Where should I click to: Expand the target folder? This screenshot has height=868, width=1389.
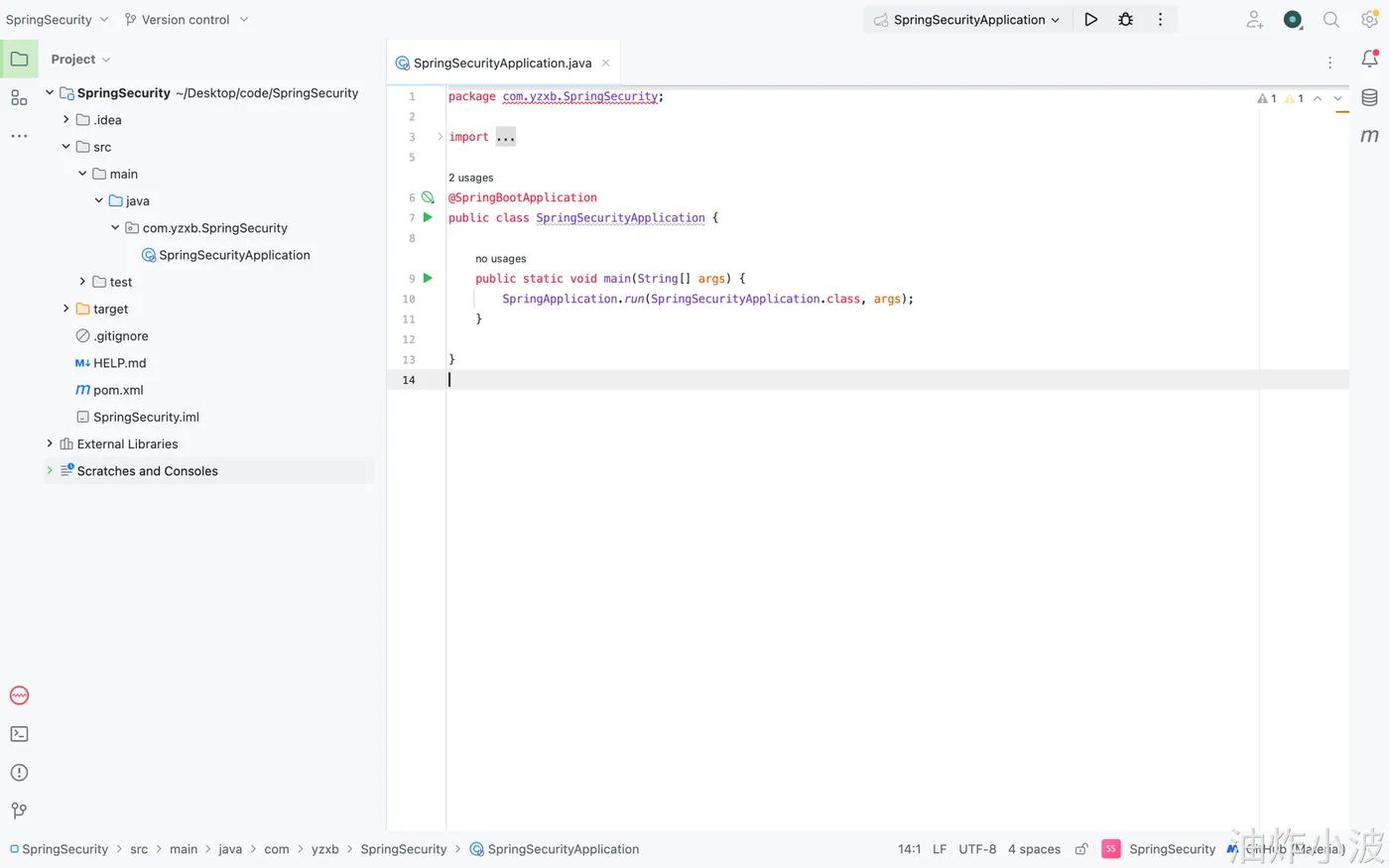pos(66,309)
